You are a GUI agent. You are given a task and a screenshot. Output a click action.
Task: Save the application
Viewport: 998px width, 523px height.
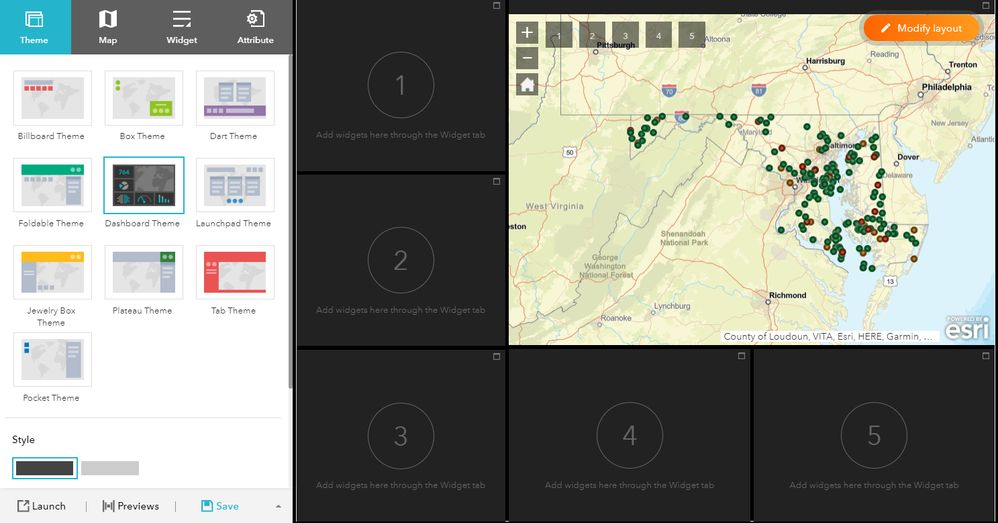point(220,506)
